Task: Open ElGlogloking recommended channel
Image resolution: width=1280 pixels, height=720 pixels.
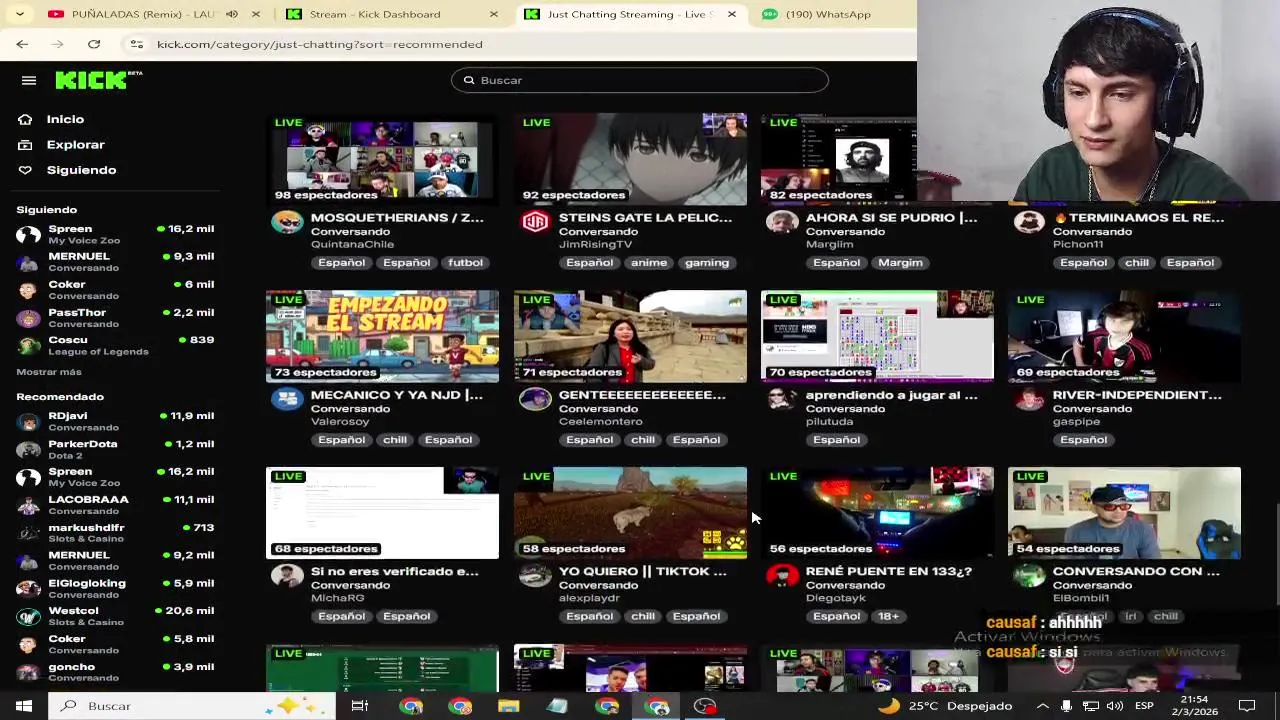Action: tap(115, 589)
